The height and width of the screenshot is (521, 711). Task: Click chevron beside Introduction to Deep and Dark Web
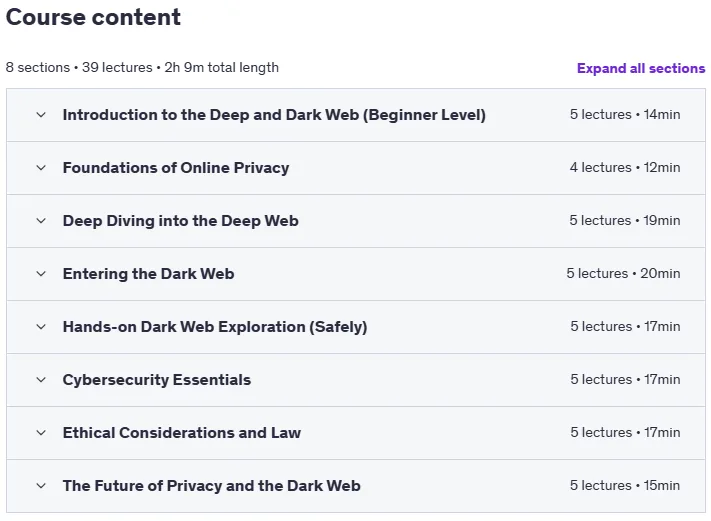pyautogui.click(x=41, y=115)
